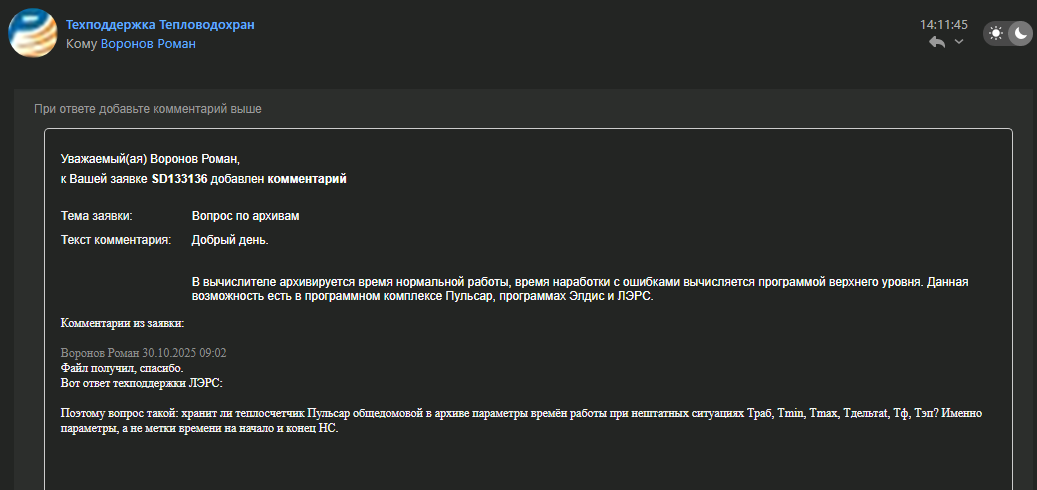Screen dimensions: 1037x490
Task: Click the salutation Уважаемый(ая) Воронов Роман
Action: (150, 158)
